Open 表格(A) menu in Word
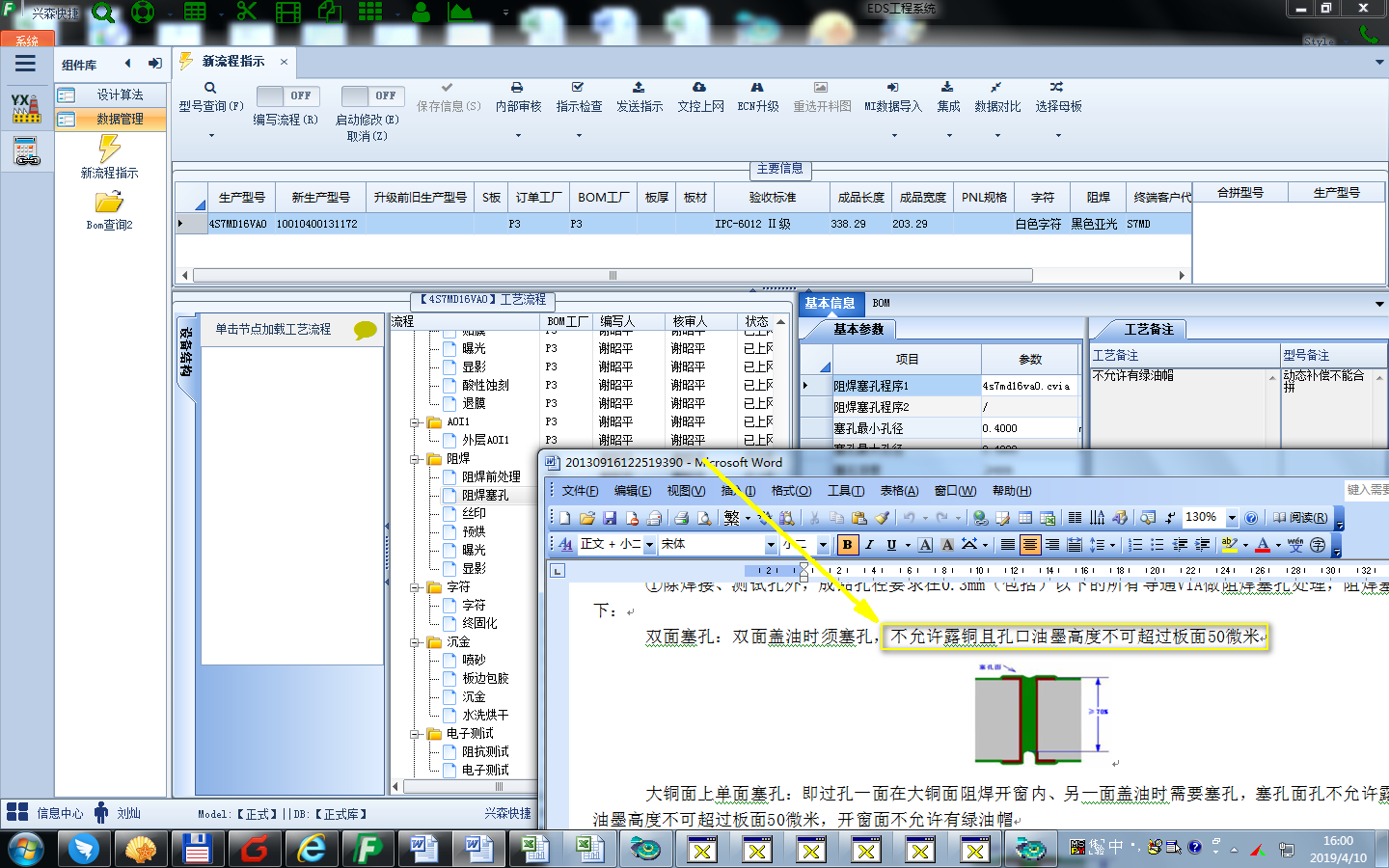This screenshot has height=868, width=1389. coord(899,491)
